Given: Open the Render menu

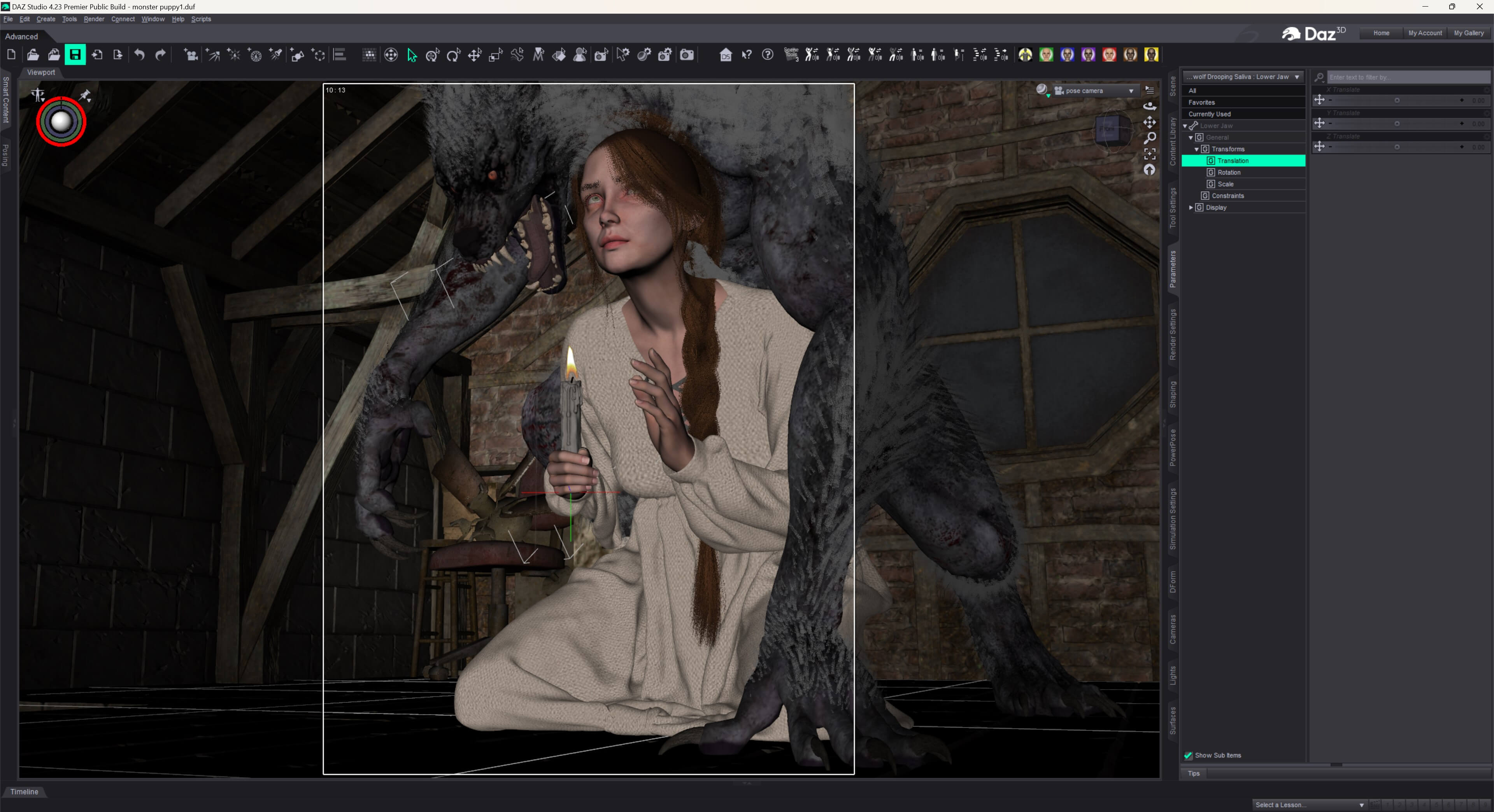Looking at the screenshot, I should click(x=94, y=19).
